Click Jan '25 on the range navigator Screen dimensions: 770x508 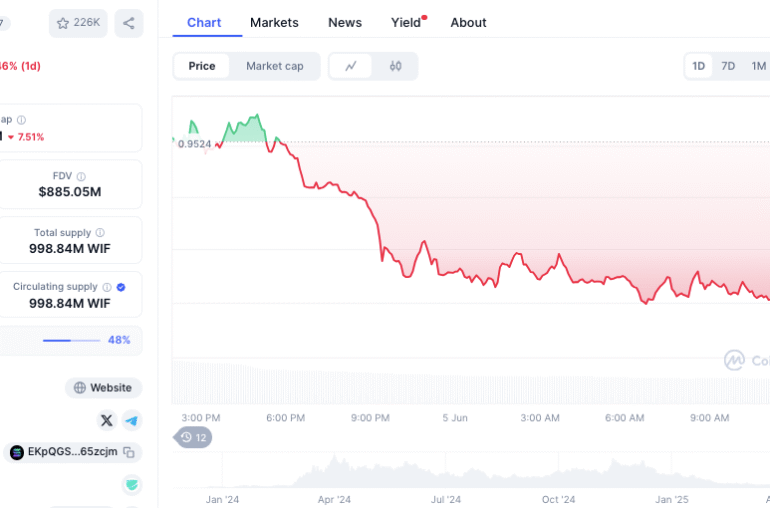672,500
